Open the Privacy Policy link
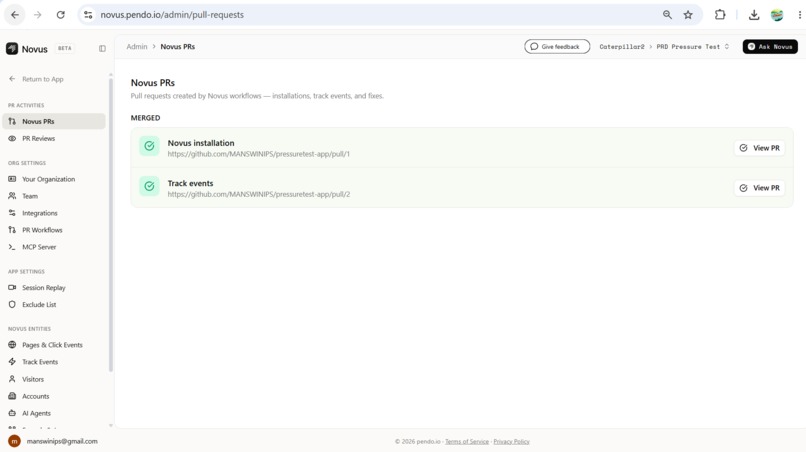The image size is (806, 452). [511, 441]
